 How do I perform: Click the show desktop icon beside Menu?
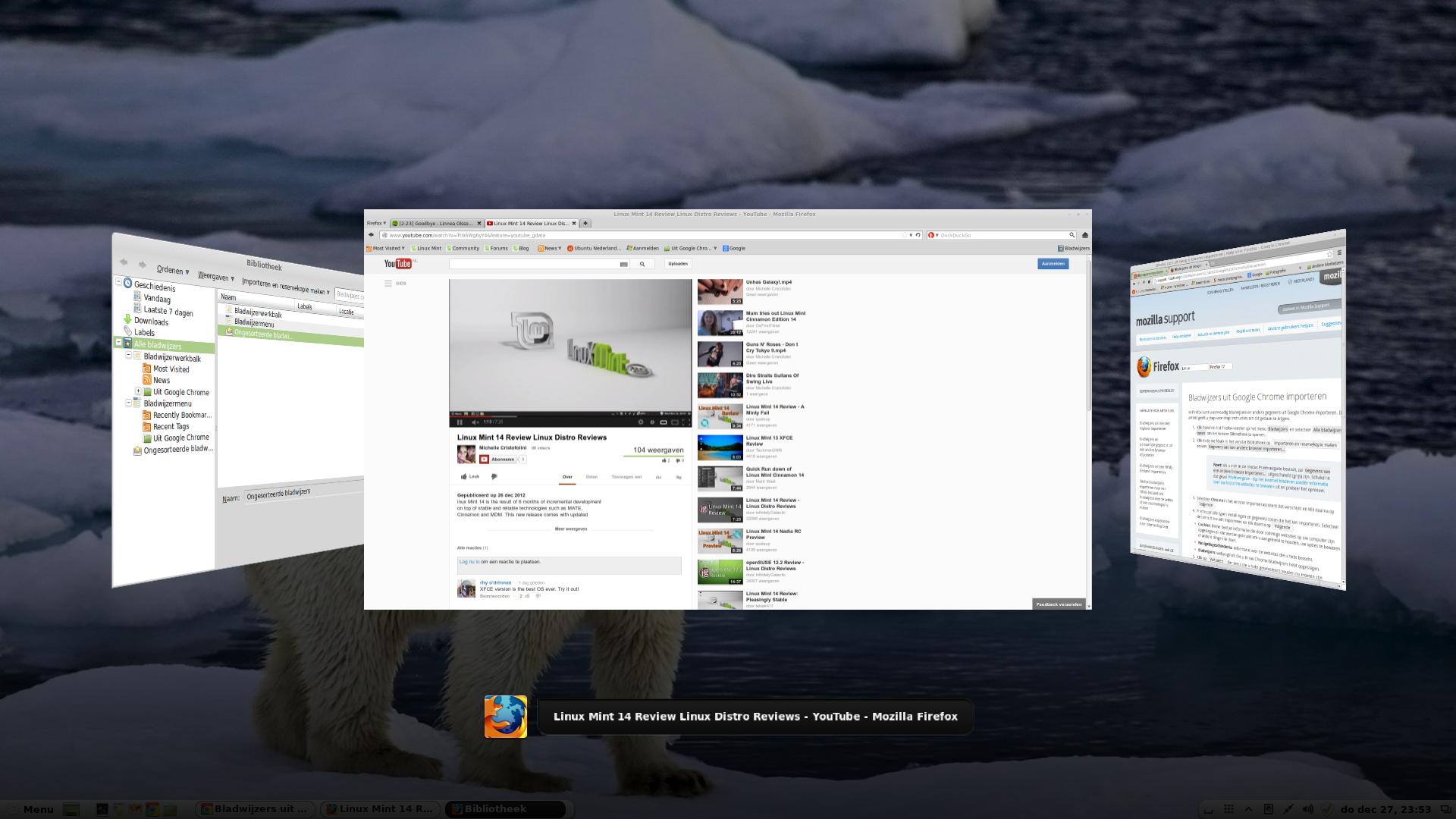pos(71,809)
